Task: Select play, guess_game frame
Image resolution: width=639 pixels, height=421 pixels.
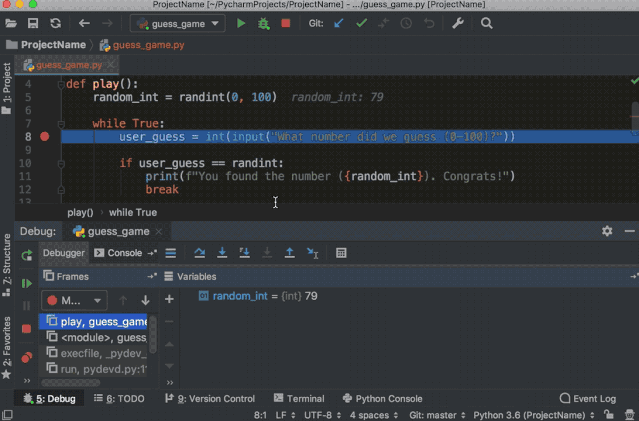Action: click(93, 322)
